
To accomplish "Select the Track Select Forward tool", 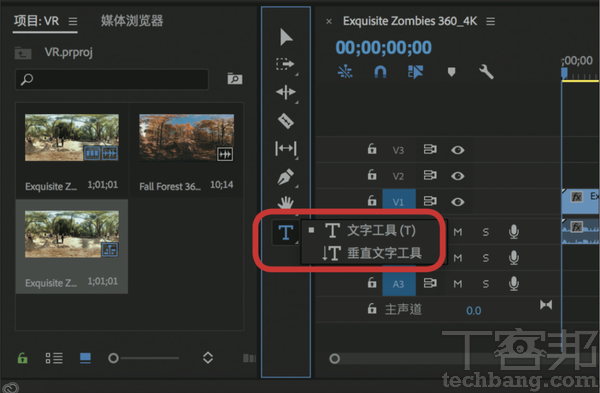I will click(x=285, y=64).
